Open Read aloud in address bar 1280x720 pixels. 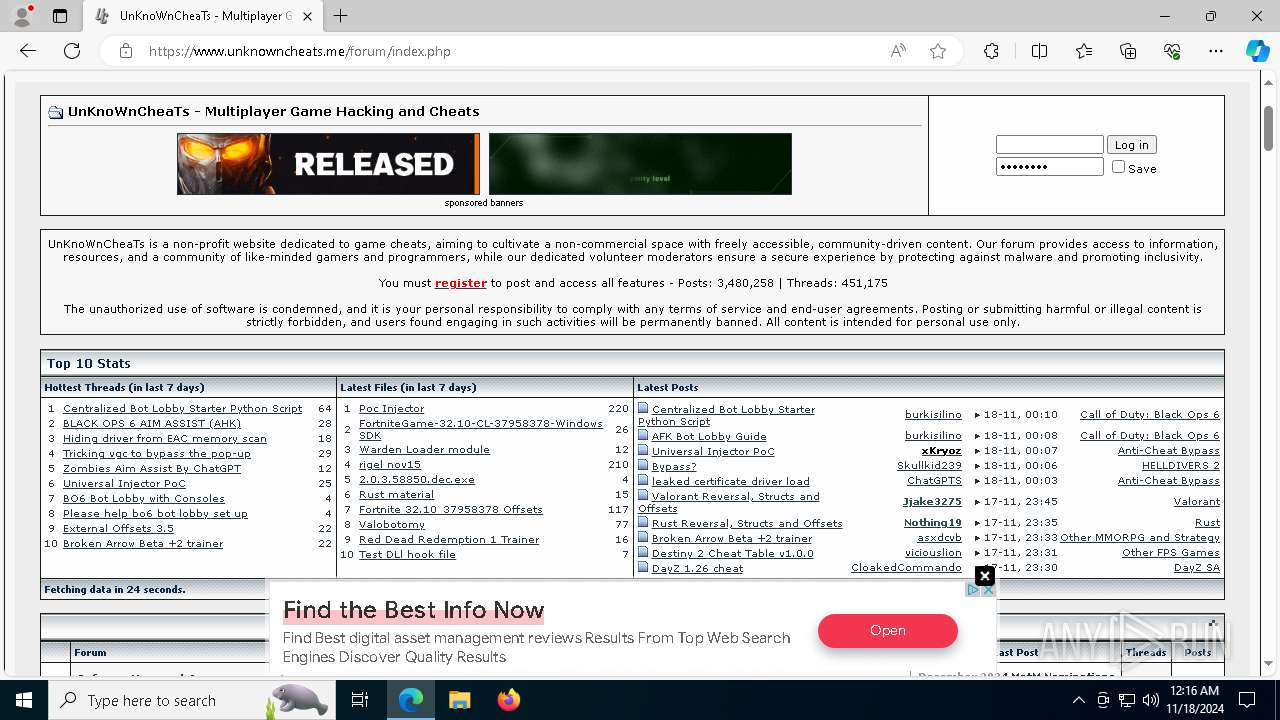point(898,51)
